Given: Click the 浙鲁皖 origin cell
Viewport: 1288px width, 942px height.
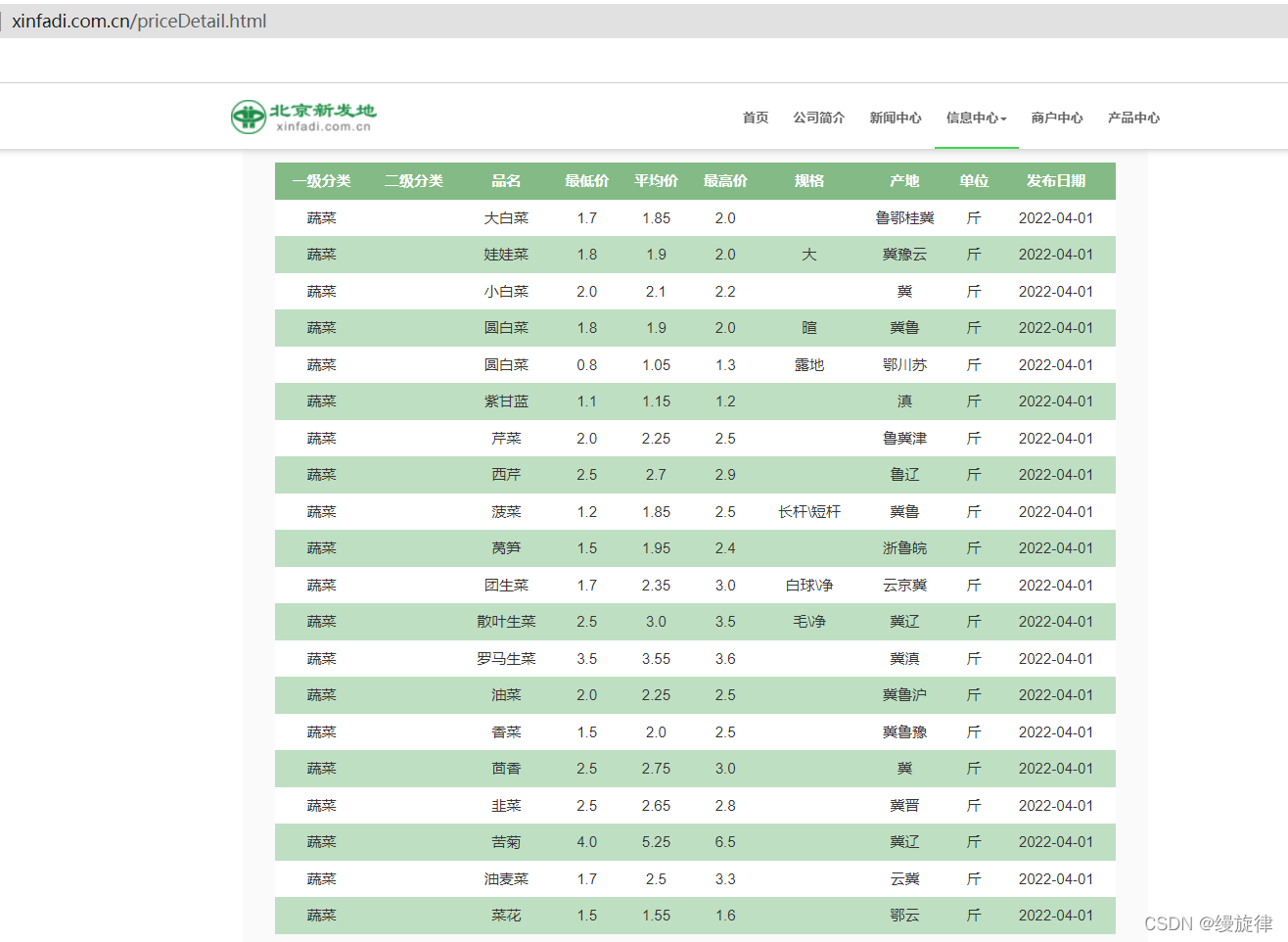Looking at the screenshot, I should pos(904,548).
